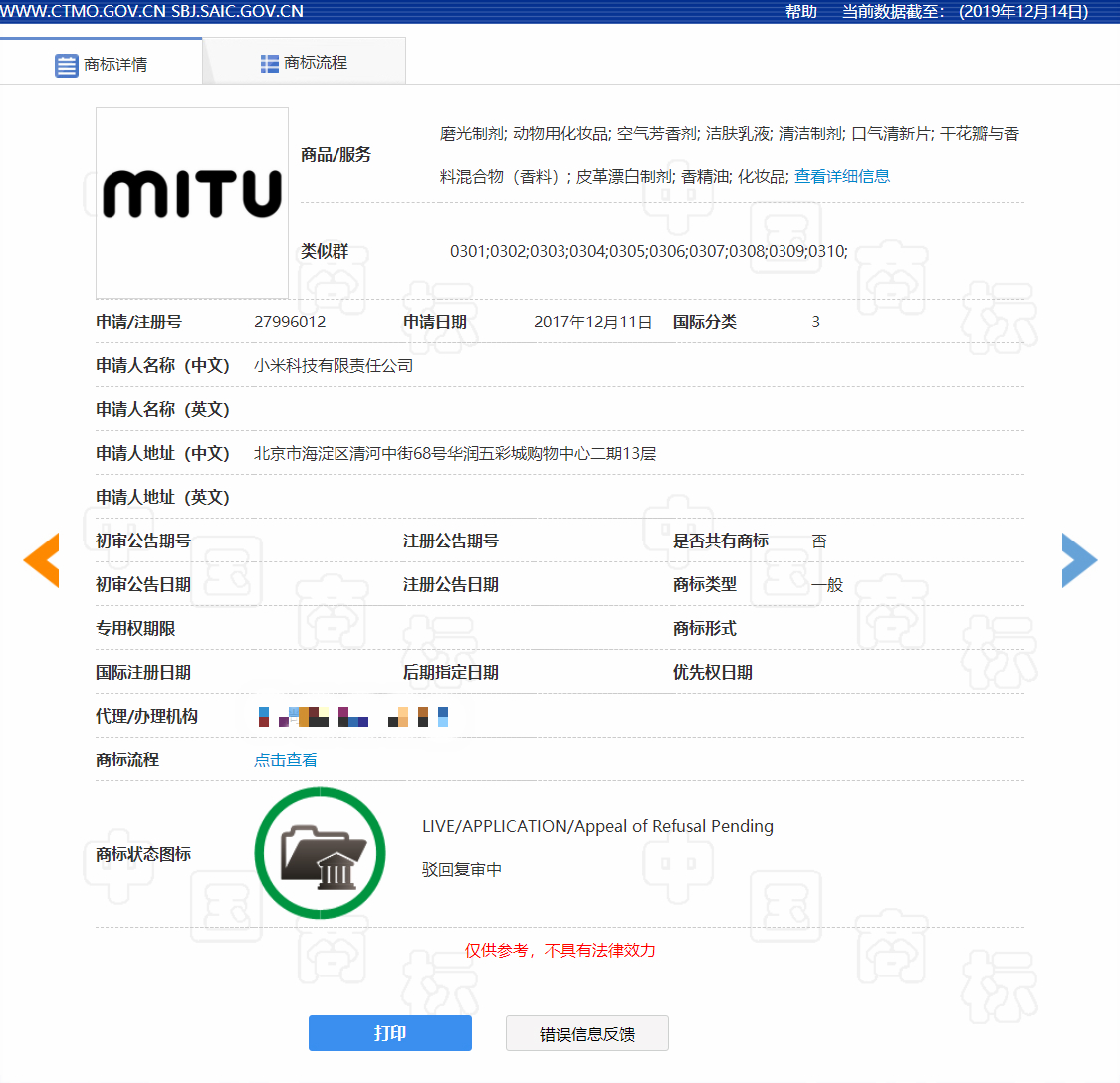Viewport: 1120px width, 1083px height.
Task: Click 点击查看 to view trademark flow
Action: tap(285, 759)
